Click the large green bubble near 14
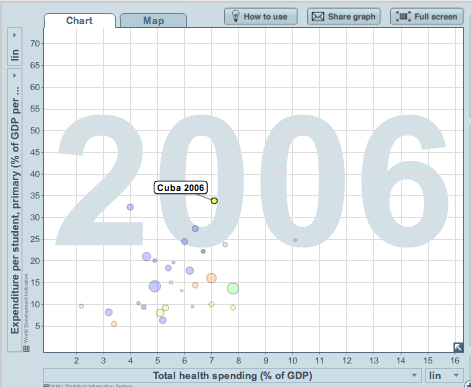 pos(233,288)
